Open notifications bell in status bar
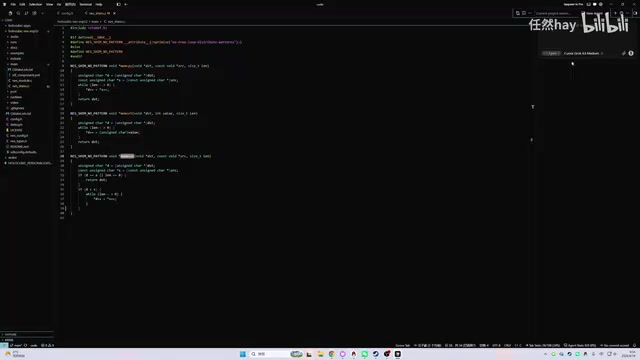Viewport: 640px width, 360px height. [x=635, y=345]
